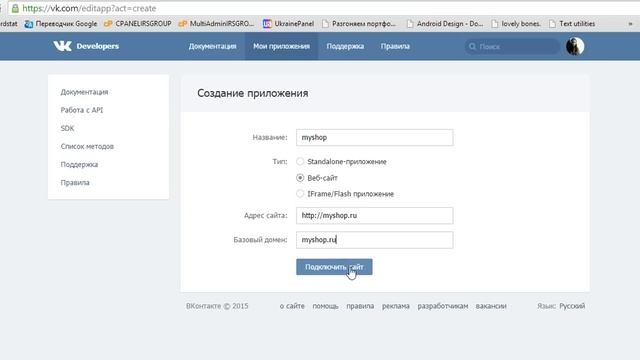The image size is (640, 360).
Task: Click the Создание приложения heading
Action: 253,93
